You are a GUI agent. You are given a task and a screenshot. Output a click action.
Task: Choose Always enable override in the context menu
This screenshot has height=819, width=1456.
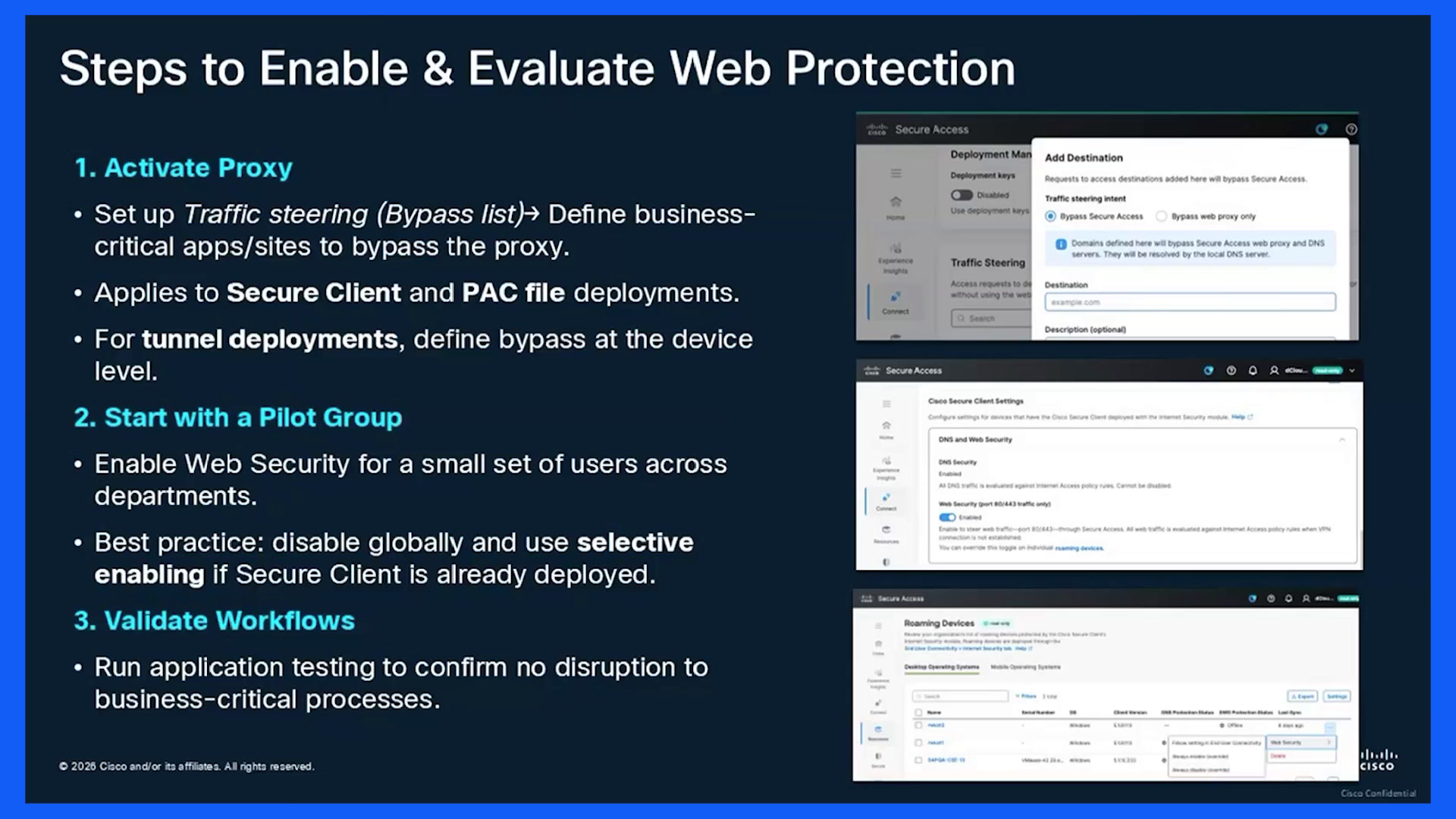point(1200,757)
